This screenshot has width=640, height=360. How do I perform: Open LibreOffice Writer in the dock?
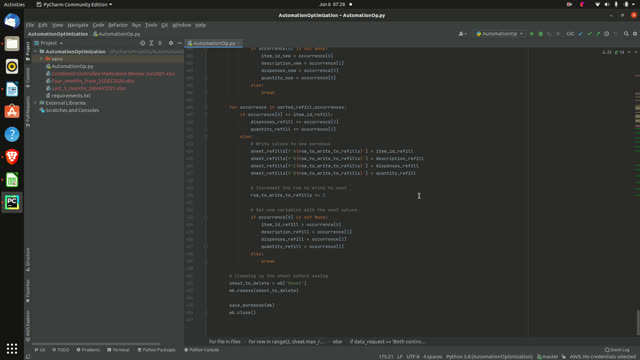(12, 89)
